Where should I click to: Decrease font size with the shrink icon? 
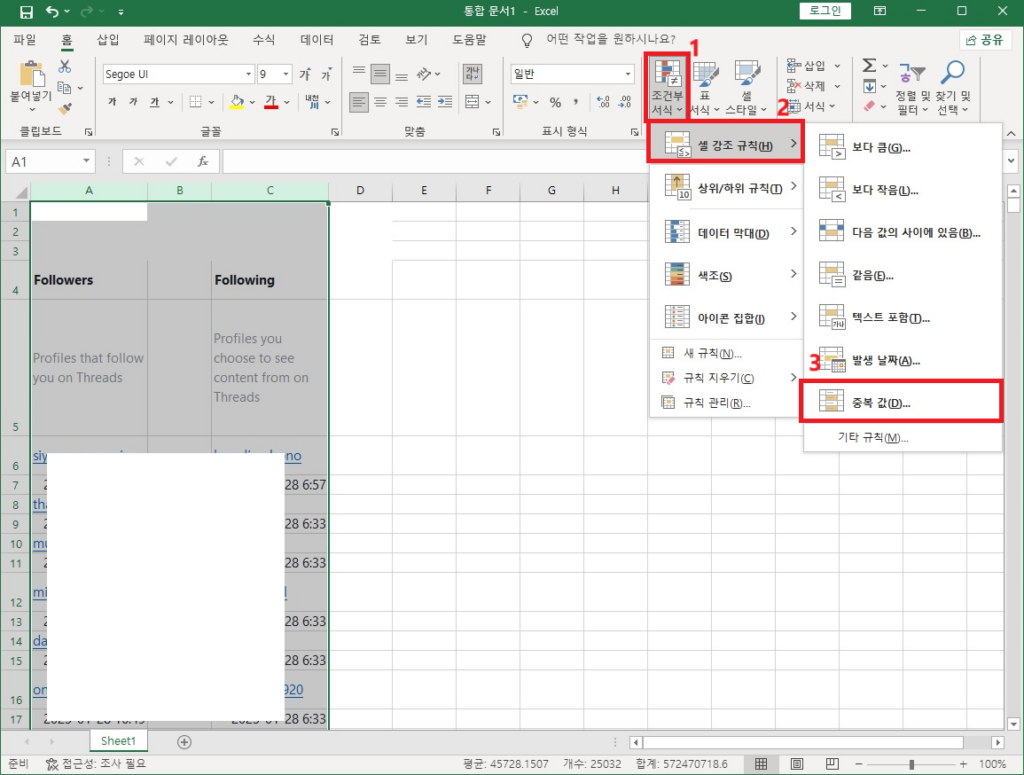(x=327, y=74)
